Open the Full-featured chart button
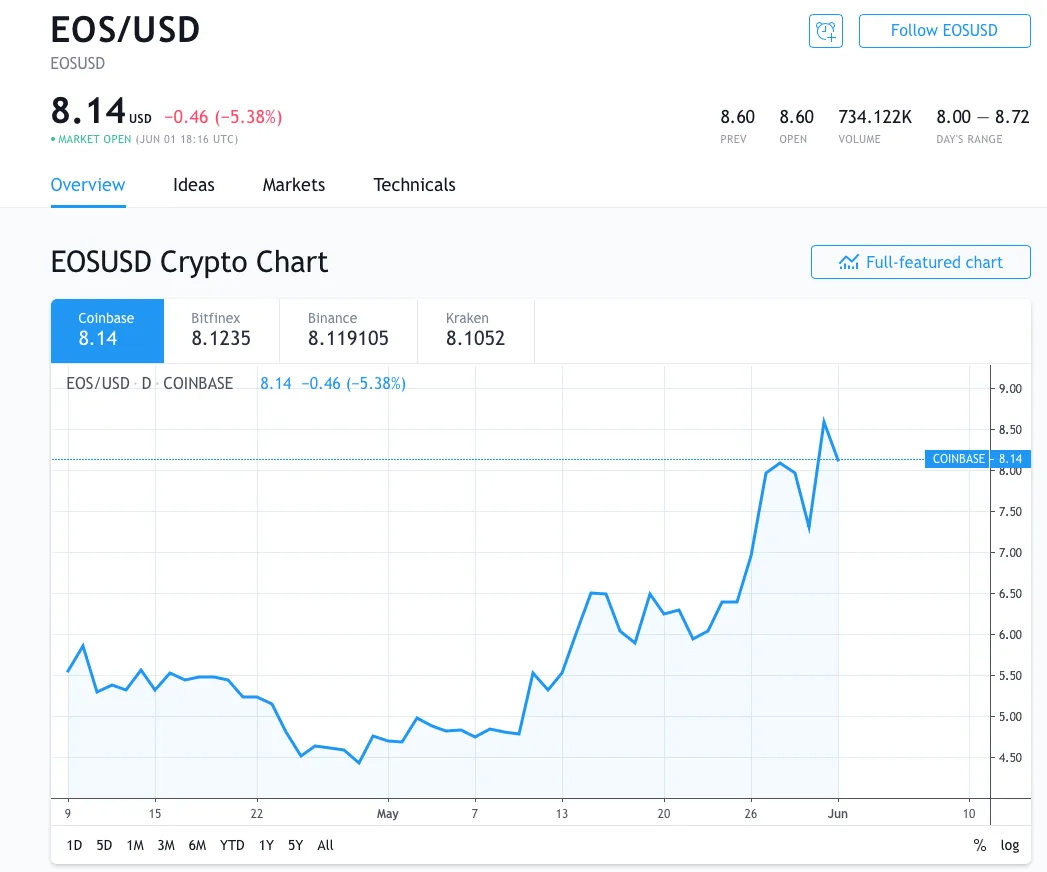1047x872 pixels. click(x=920, y=262)
